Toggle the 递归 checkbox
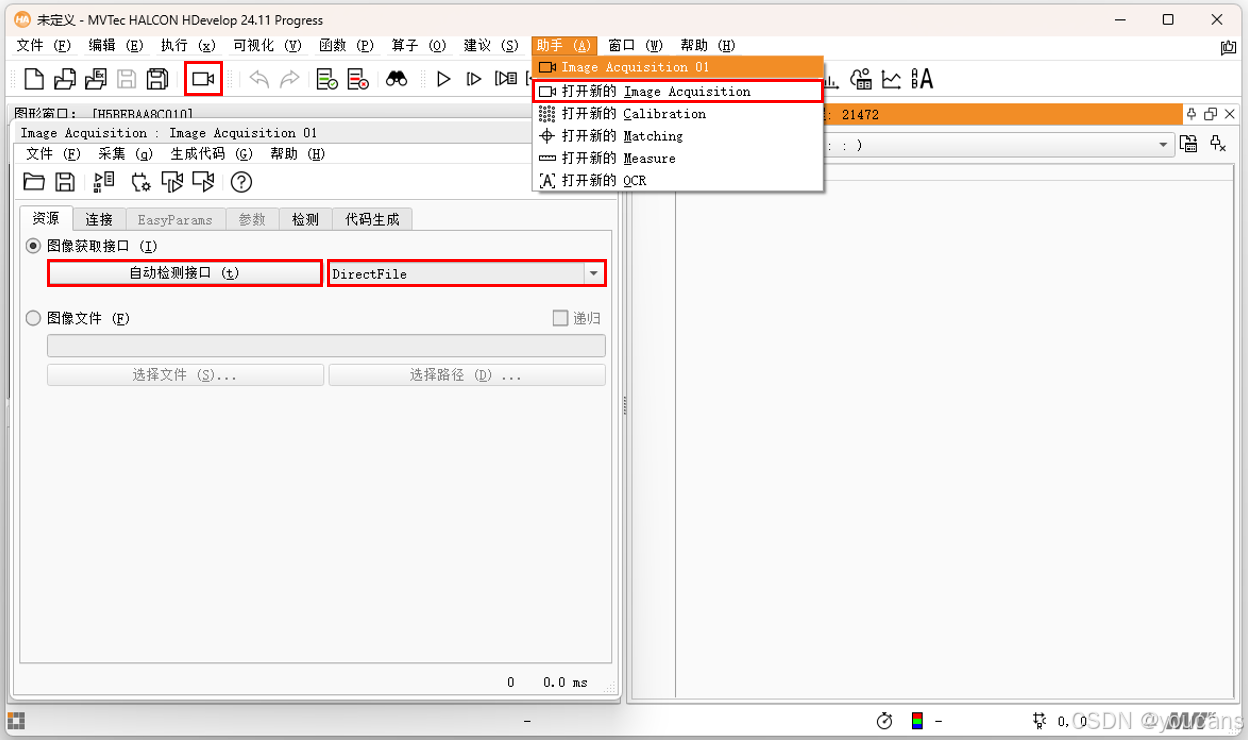The width and height of the screenshot is (1248, 740). 561,318
